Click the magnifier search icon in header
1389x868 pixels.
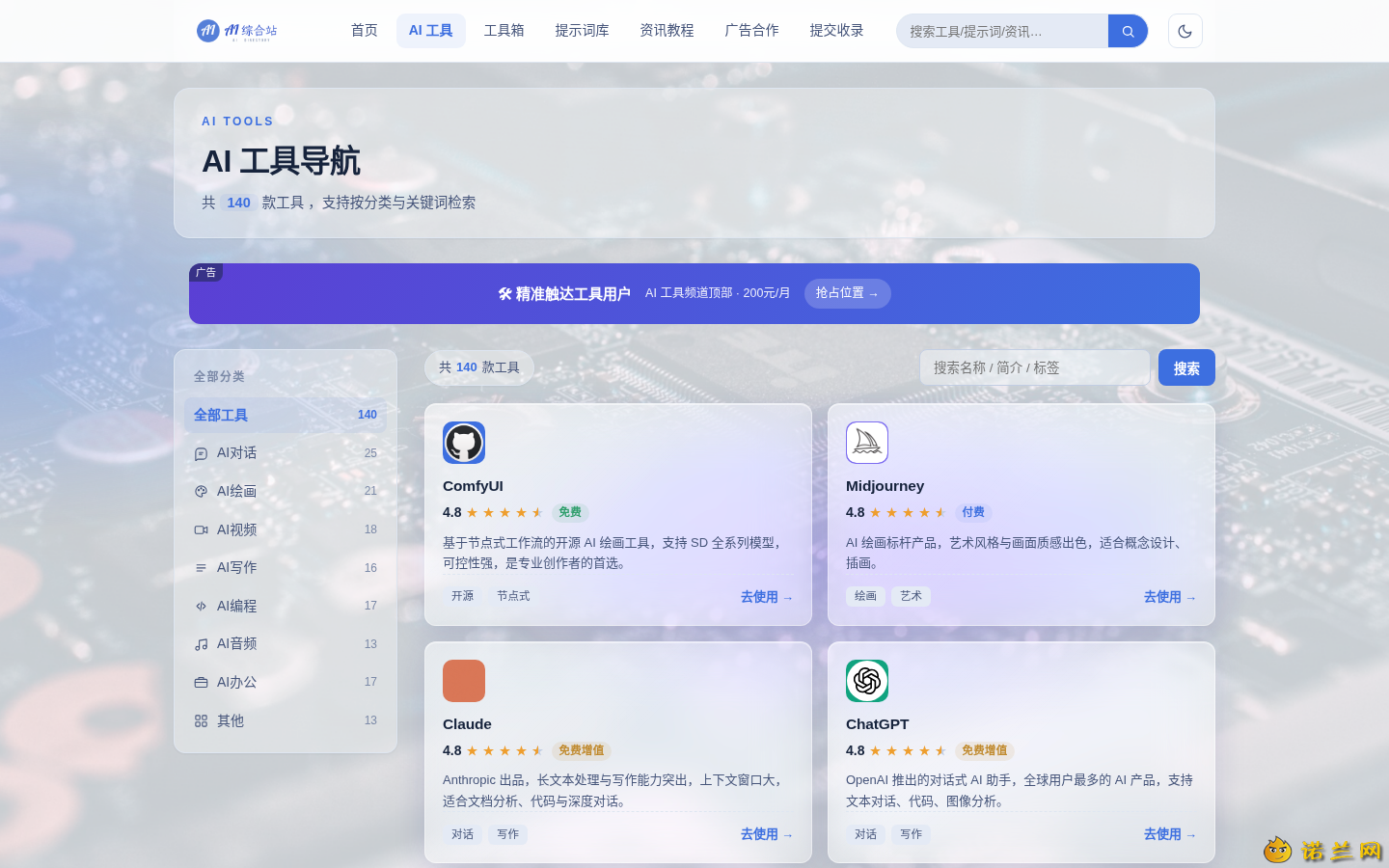1128,31
